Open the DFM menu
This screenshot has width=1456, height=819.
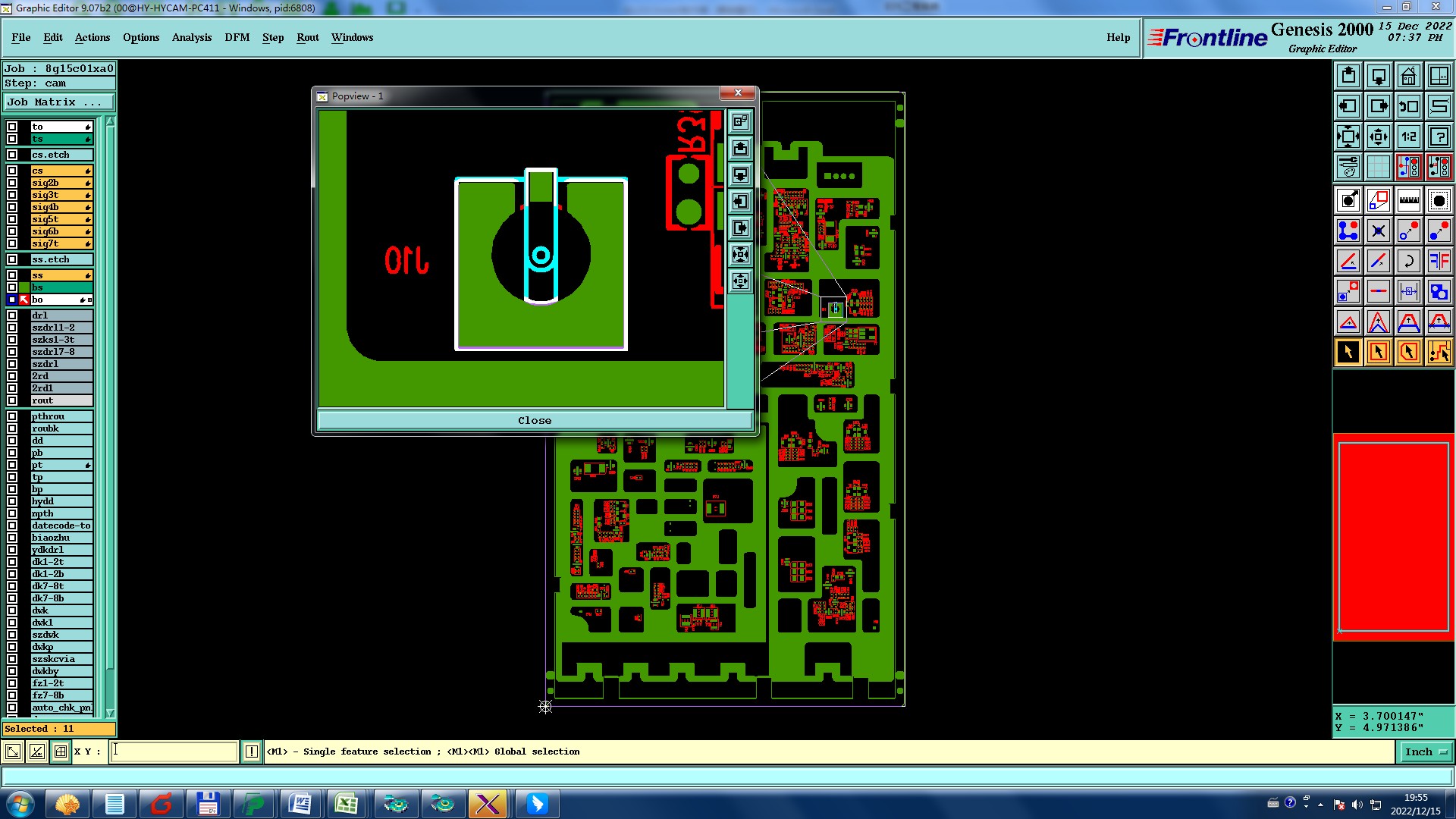tap(237, 37)
